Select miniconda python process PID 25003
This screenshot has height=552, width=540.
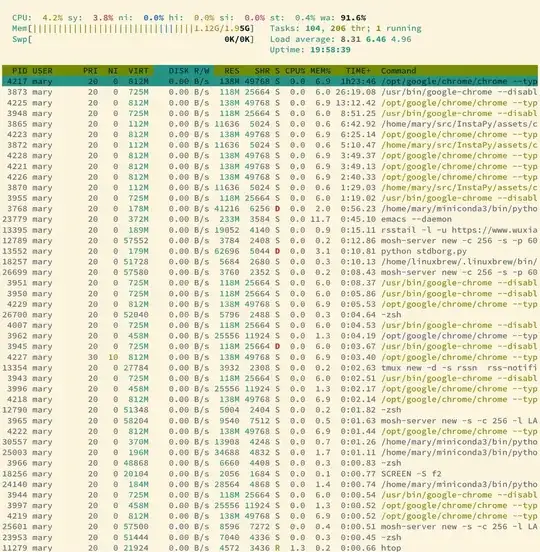(270, 452)
